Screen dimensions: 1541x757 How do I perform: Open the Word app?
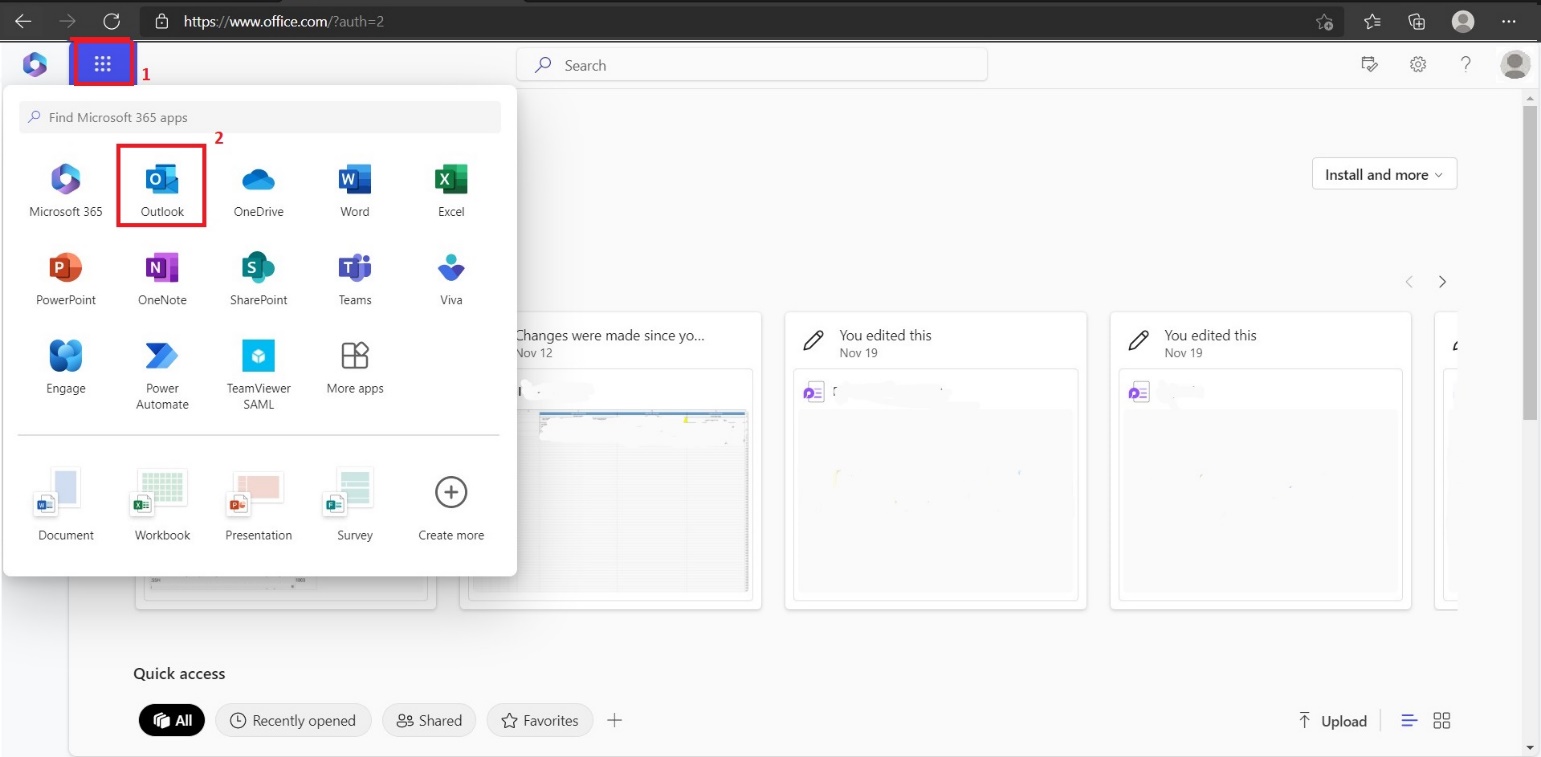[355, 192]
